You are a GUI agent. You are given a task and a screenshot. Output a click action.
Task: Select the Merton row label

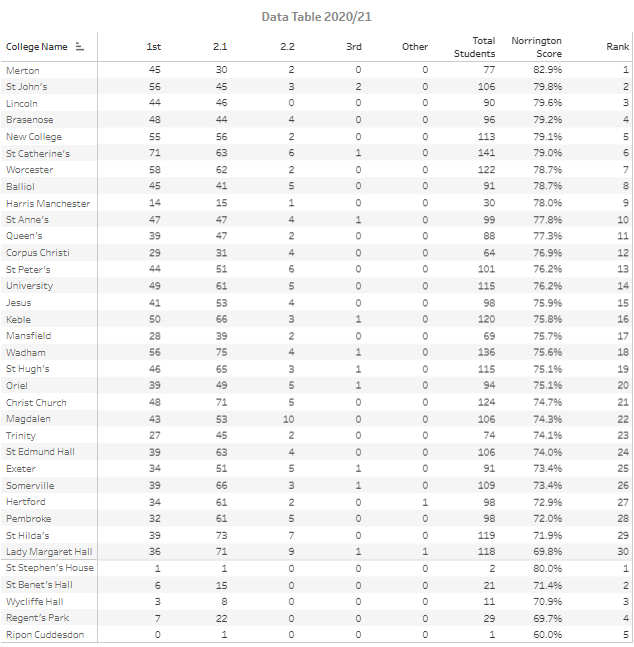pos(23,70)
